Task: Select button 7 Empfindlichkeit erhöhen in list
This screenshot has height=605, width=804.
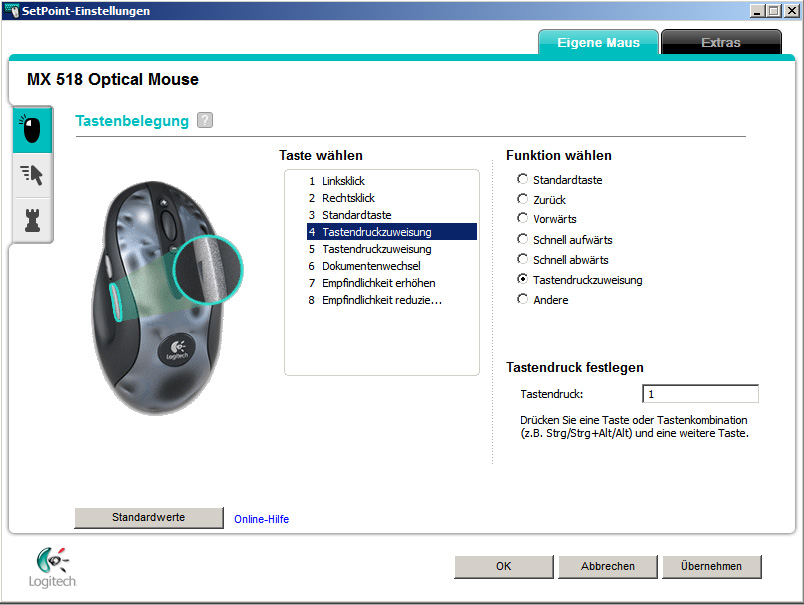Action: click(392, 283)
